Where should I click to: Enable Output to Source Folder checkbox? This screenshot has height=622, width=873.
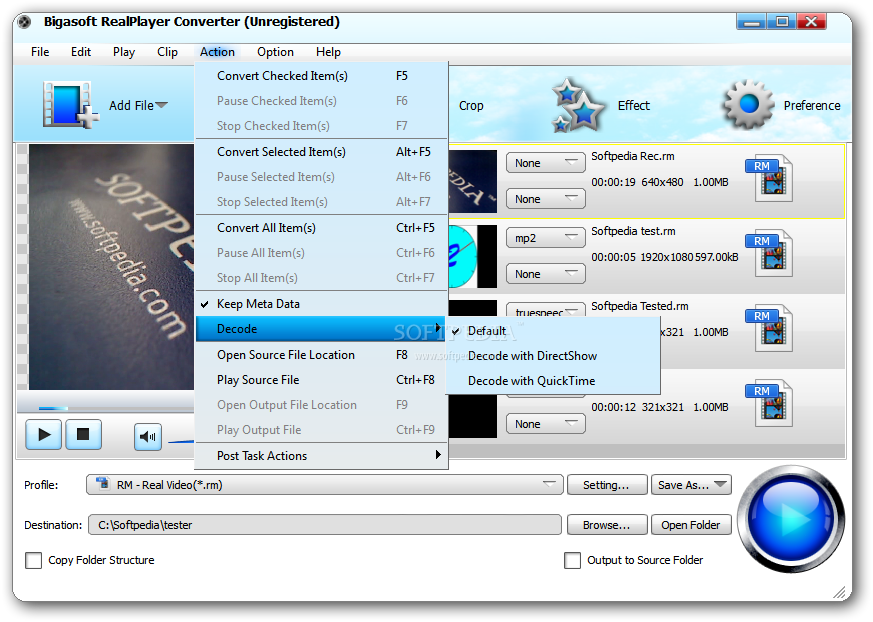coord(572,560)
